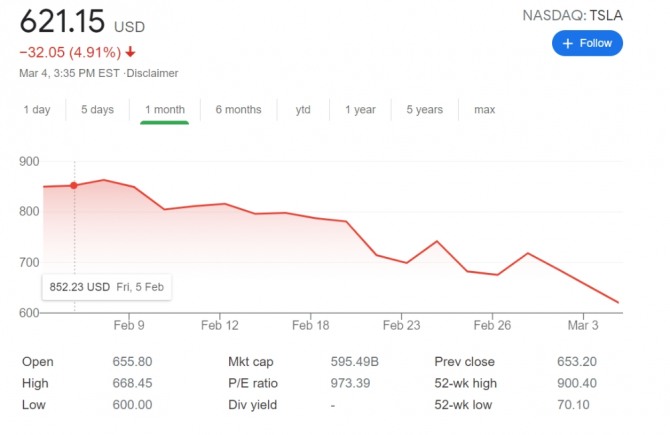Click the Feb 23 label on chart axis

401,325
